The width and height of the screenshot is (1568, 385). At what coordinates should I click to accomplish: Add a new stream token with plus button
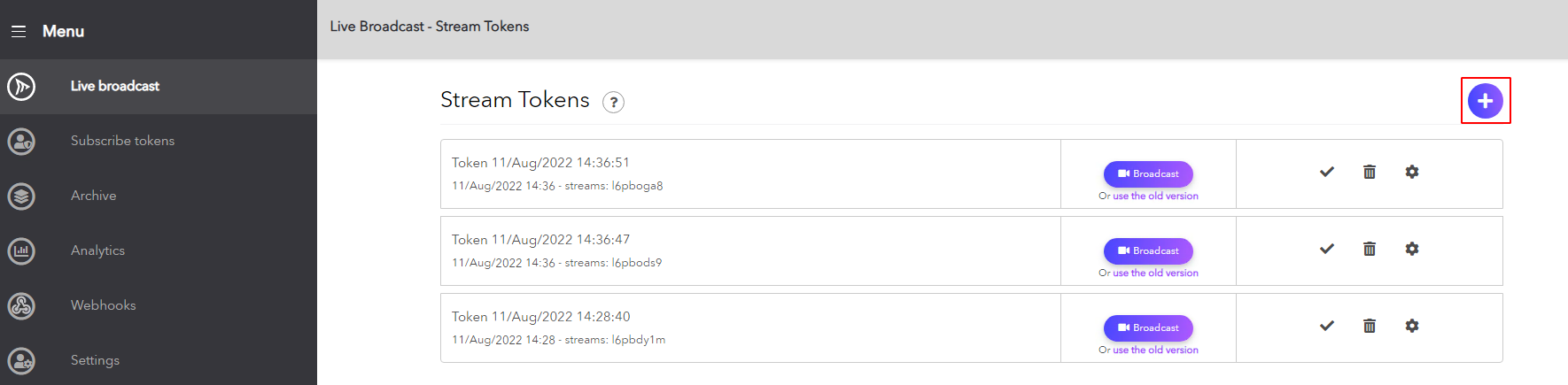click(1486, 101)
